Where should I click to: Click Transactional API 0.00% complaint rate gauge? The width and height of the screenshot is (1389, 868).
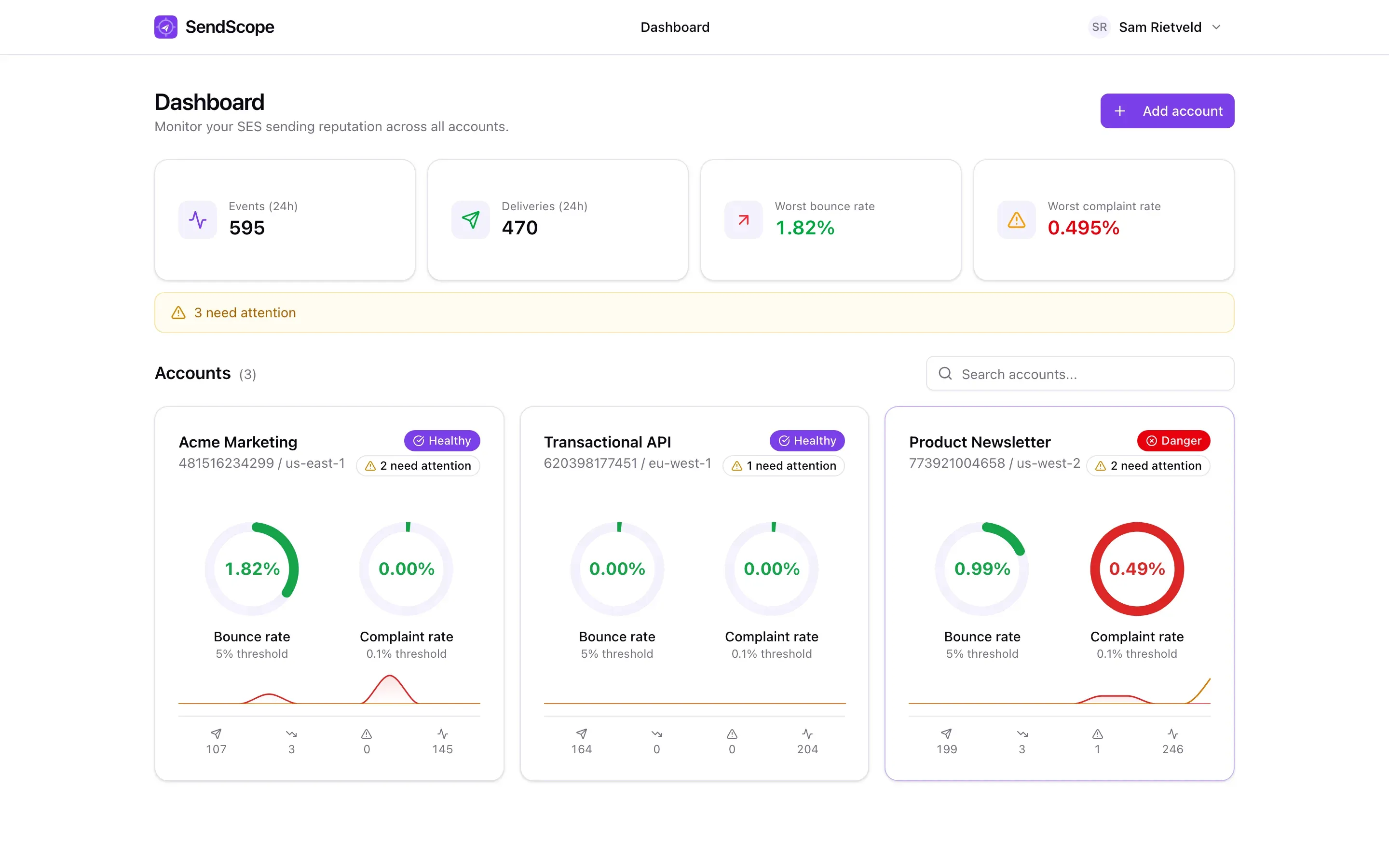[x=771, y=569]
